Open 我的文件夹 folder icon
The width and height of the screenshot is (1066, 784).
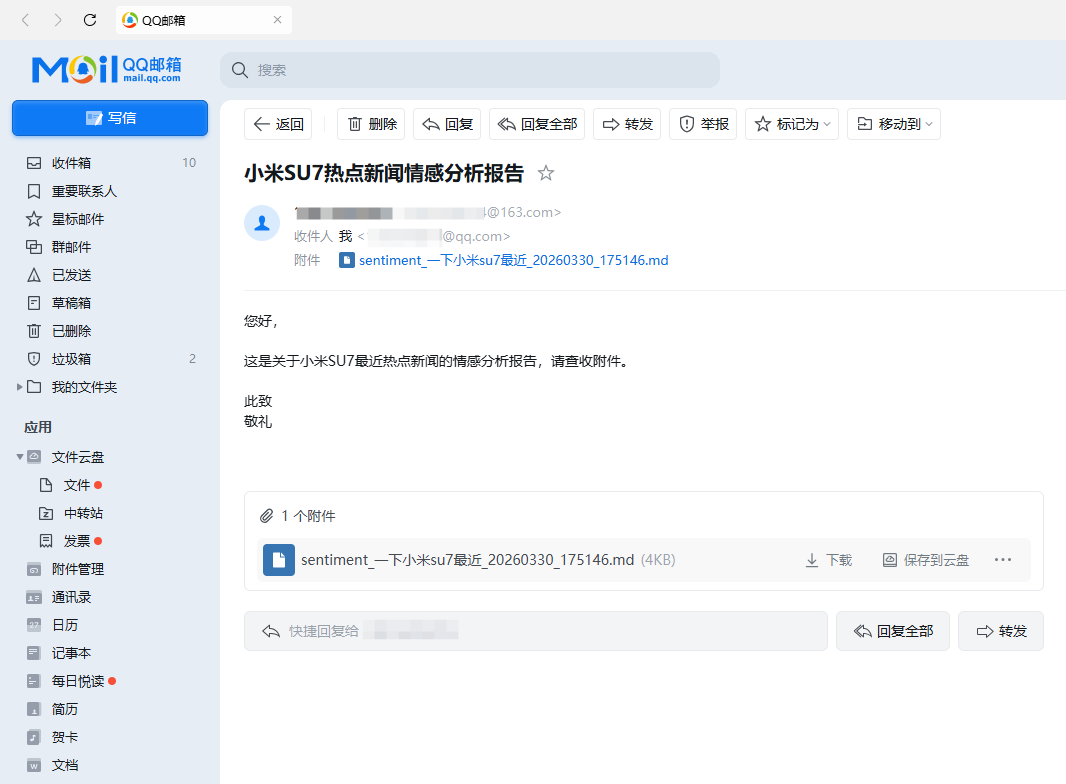[34, 387]
